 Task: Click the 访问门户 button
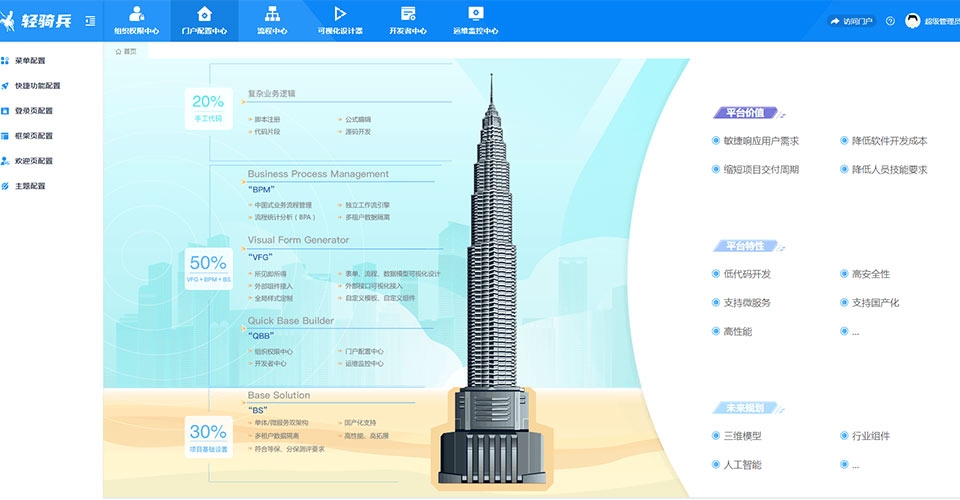coord(851,21)
